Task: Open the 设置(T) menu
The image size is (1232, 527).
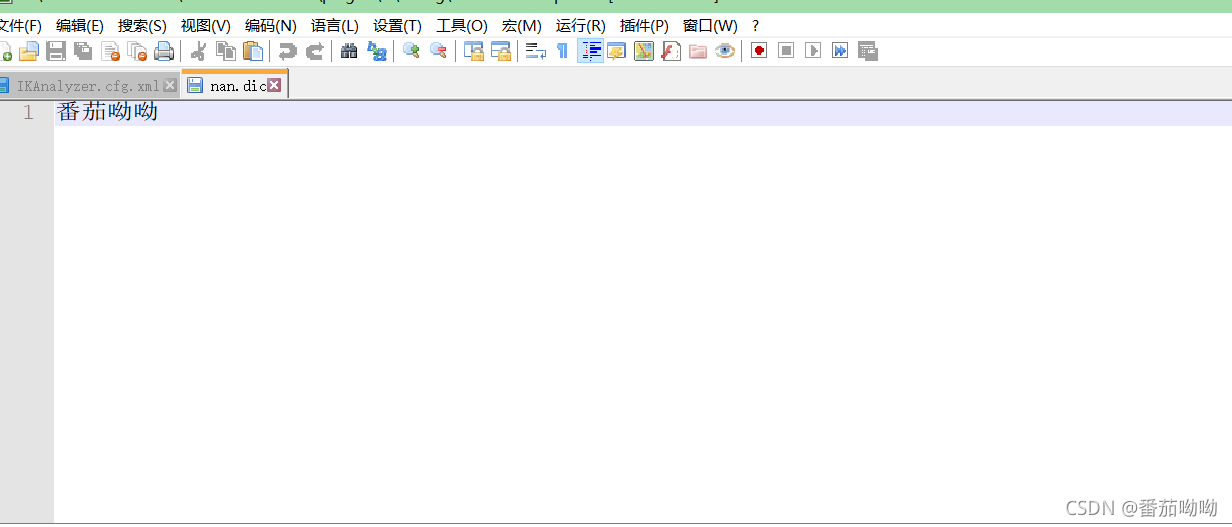Action: coord(397,26)
